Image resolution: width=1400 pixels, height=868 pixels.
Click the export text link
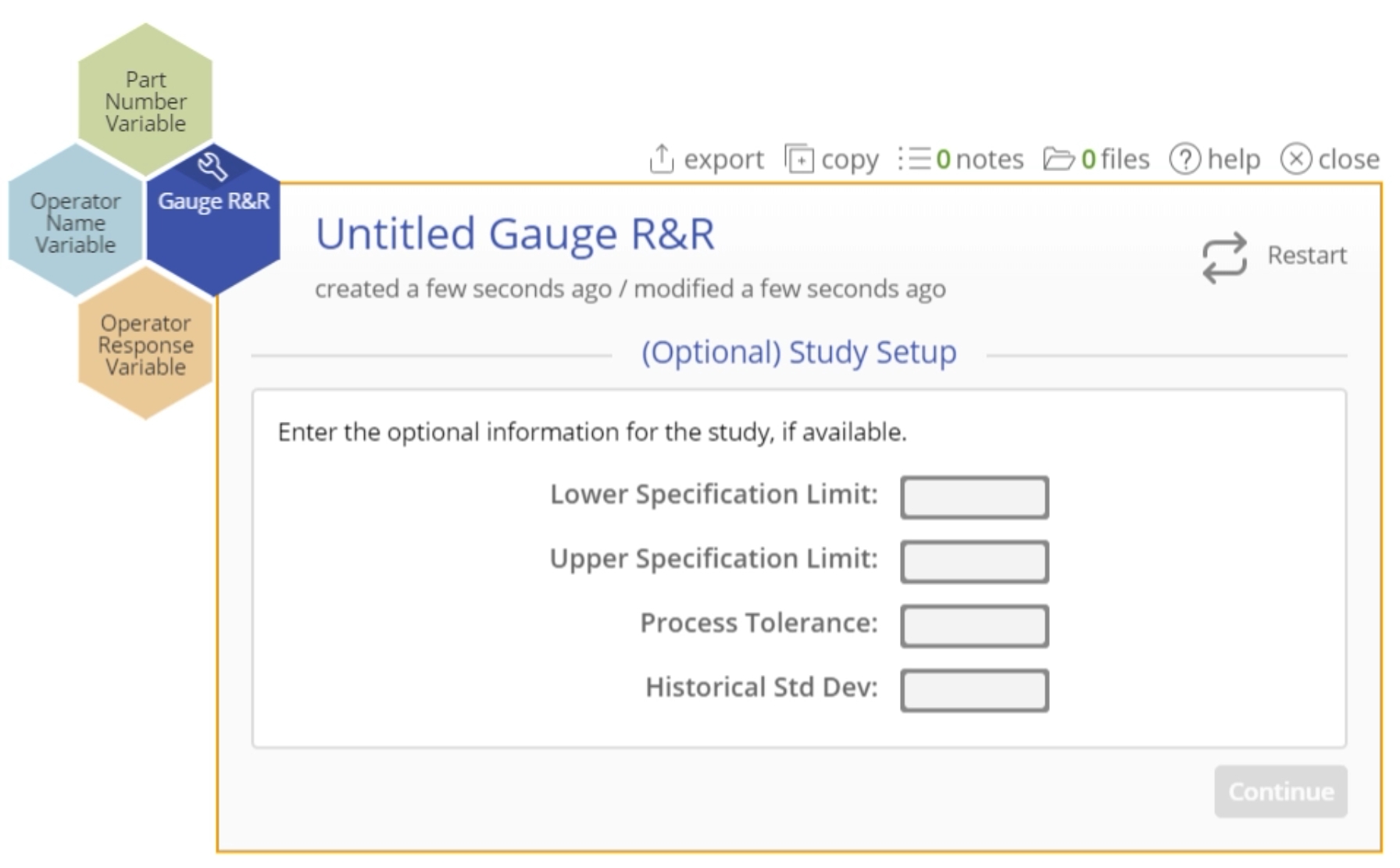pyautogui.click(x=723, y=159)
